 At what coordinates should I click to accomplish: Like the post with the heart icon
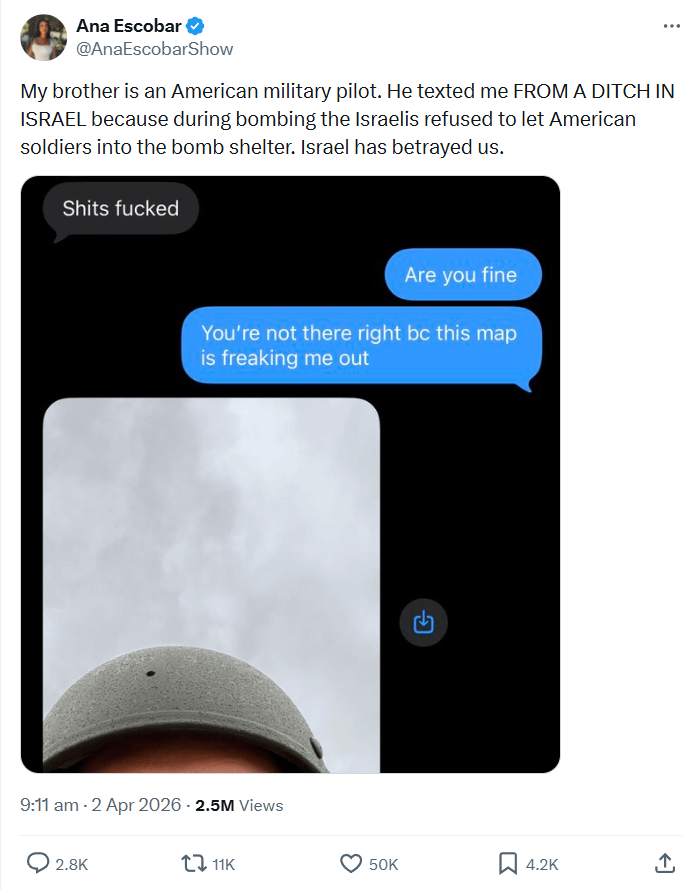point(350,863)
